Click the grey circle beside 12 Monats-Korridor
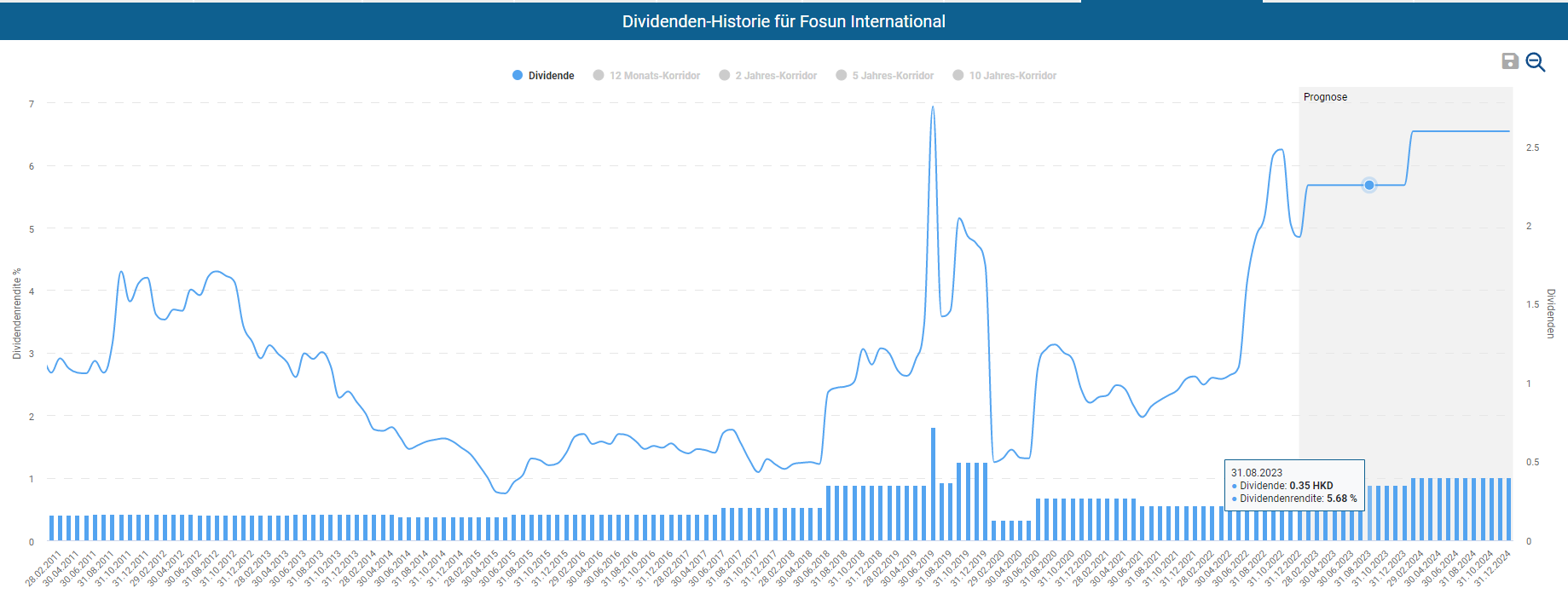This screenshot has height=594, width=1568. point(599,76)
